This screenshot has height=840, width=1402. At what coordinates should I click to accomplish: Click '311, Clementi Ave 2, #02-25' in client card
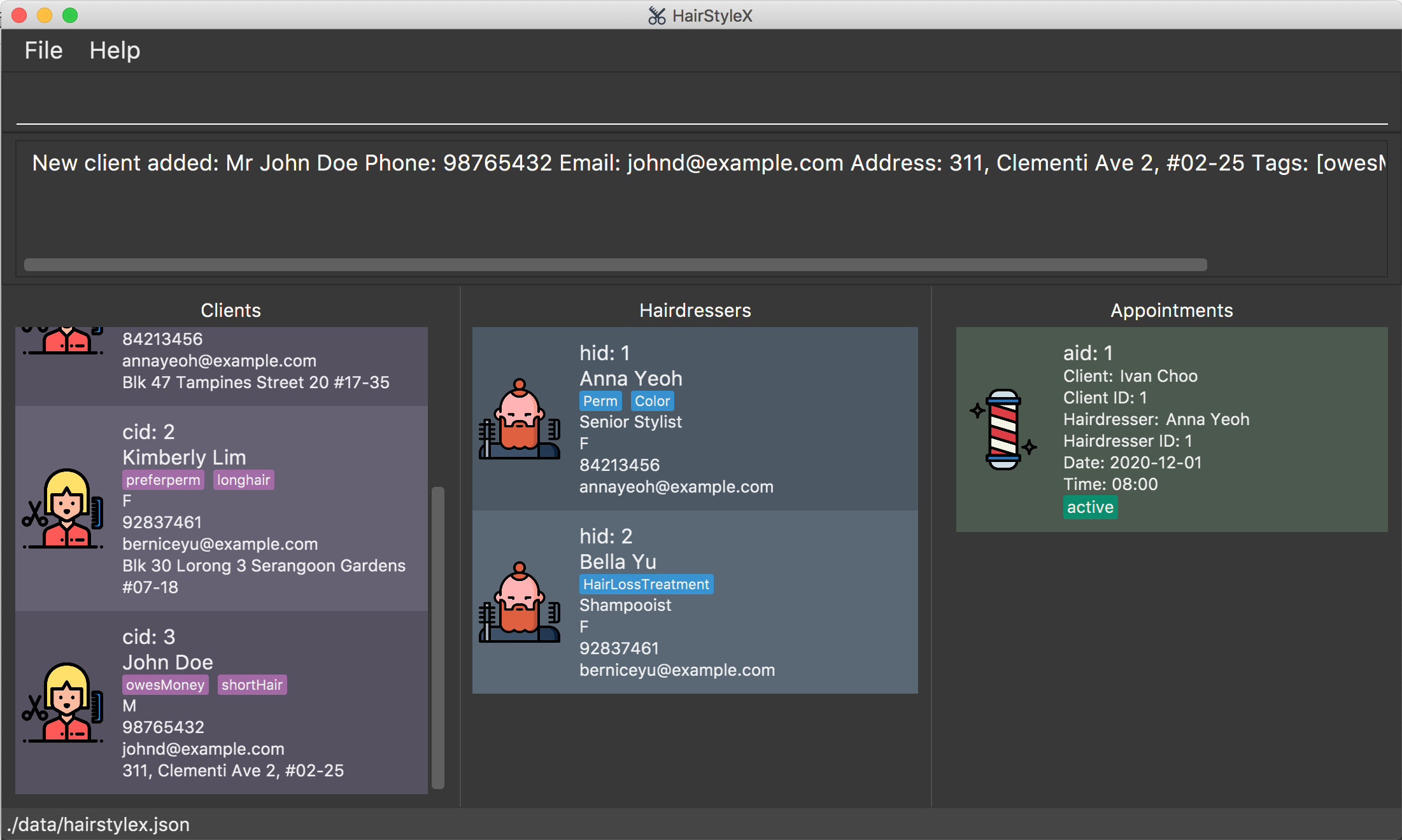tap(233, 771)
